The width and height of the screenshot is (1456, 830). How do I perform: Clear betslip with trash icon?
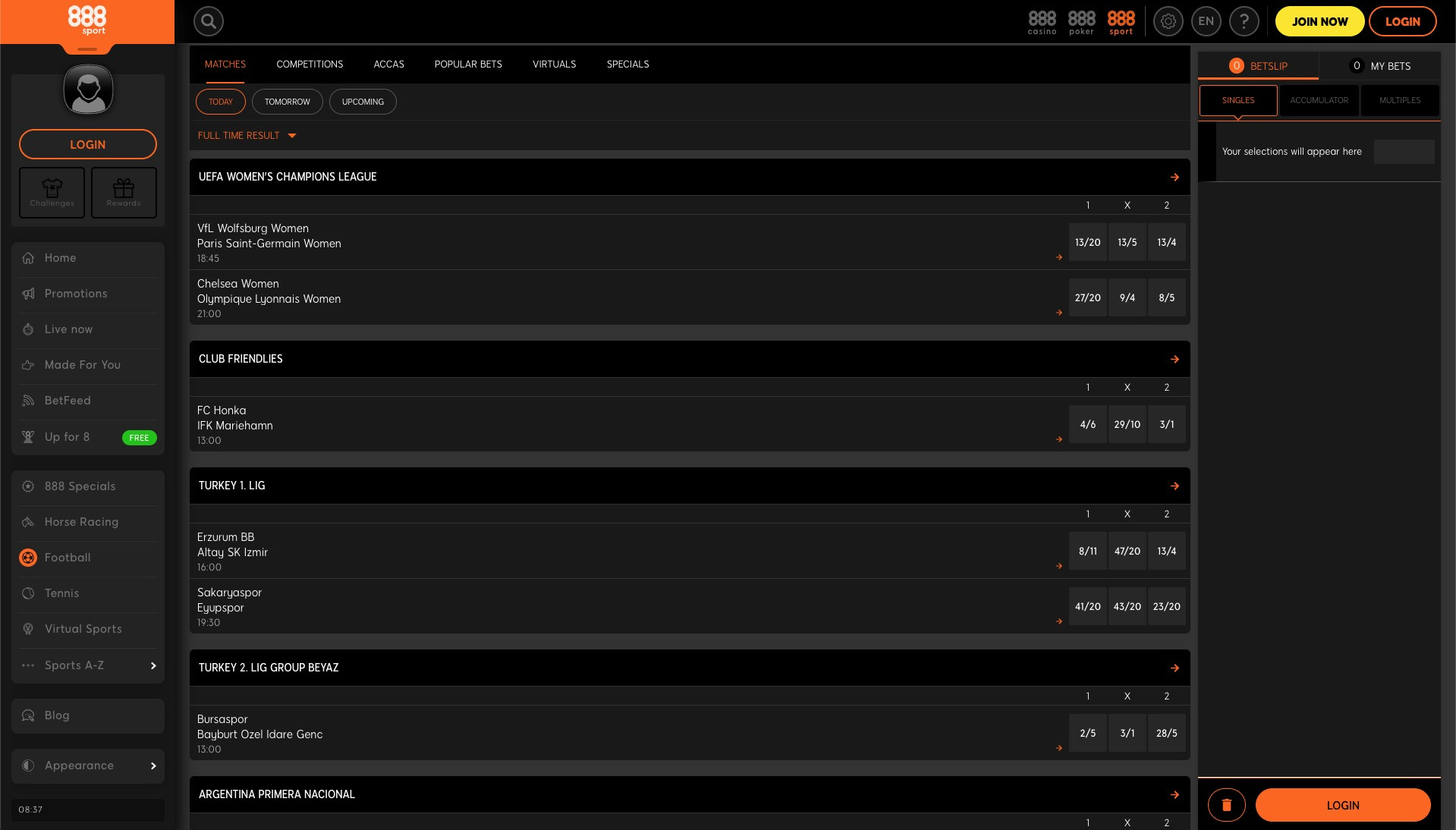pyautogui.click(x=1226, y=805)
